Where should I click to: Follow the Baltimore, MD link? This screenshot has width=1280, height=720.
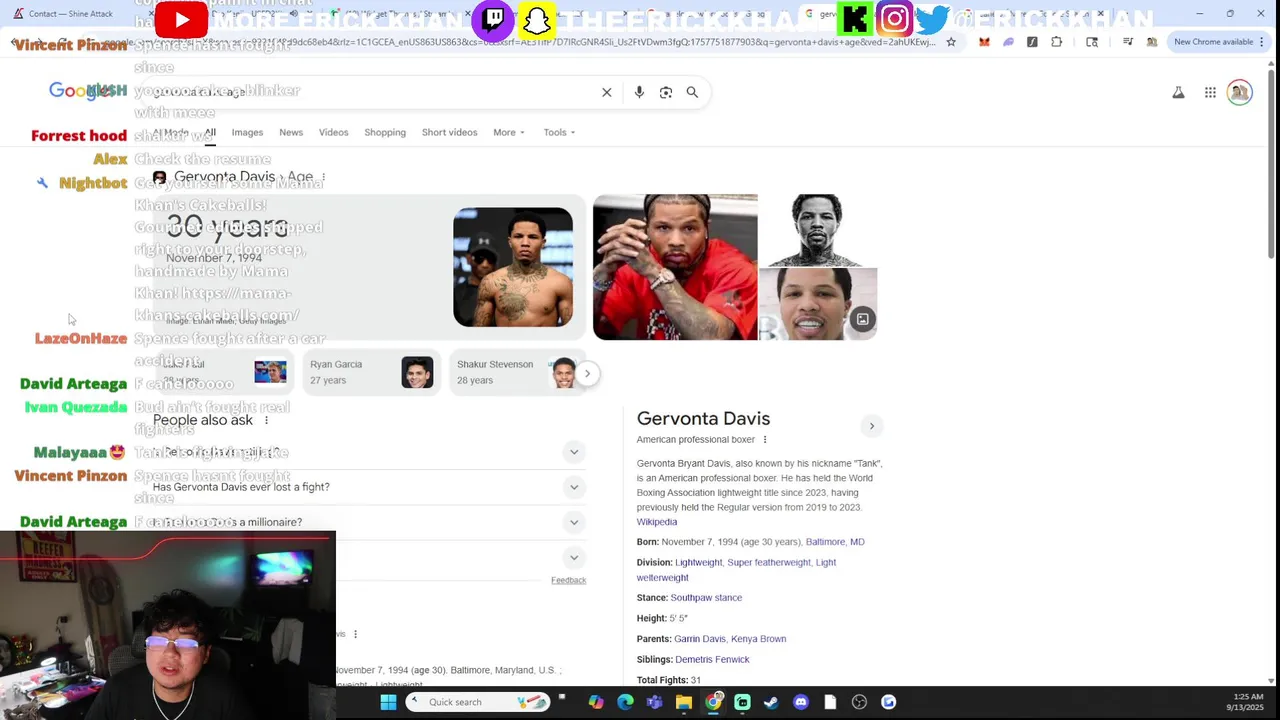835,542
